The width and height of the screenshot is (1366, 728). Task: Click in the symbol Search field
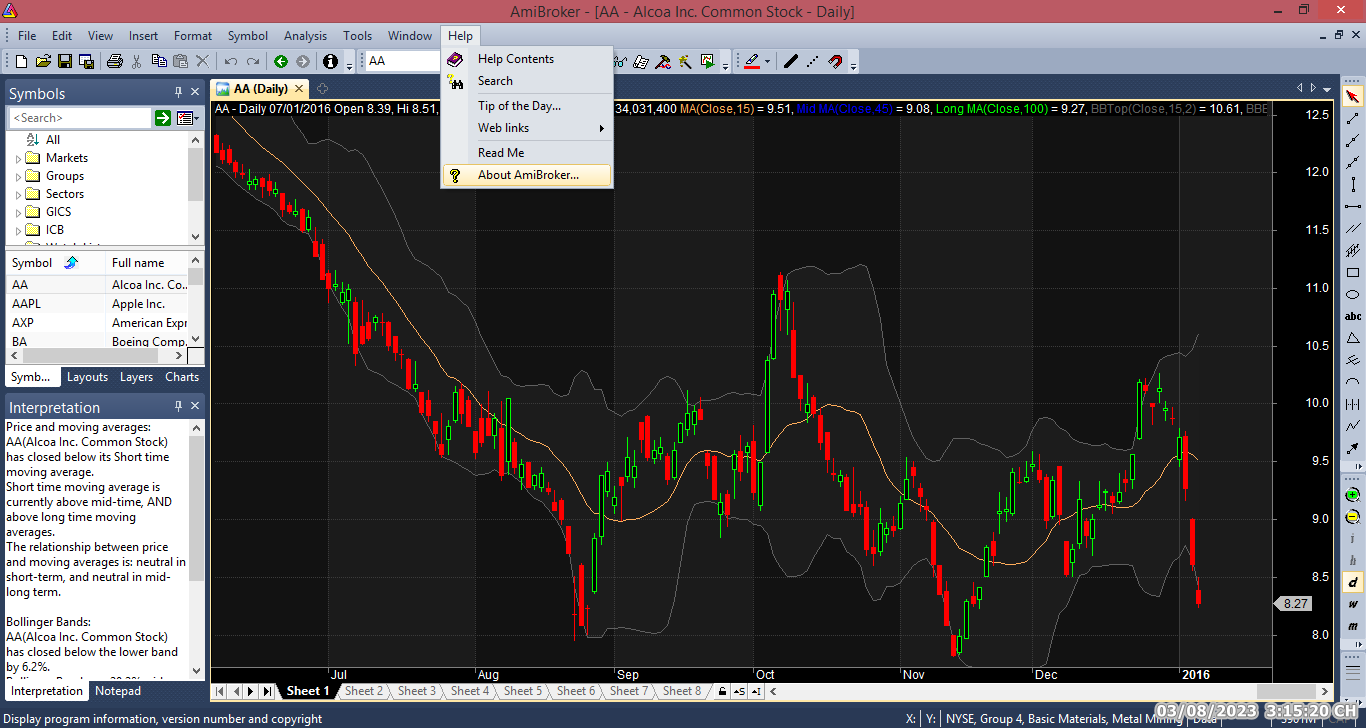point(79,118)
